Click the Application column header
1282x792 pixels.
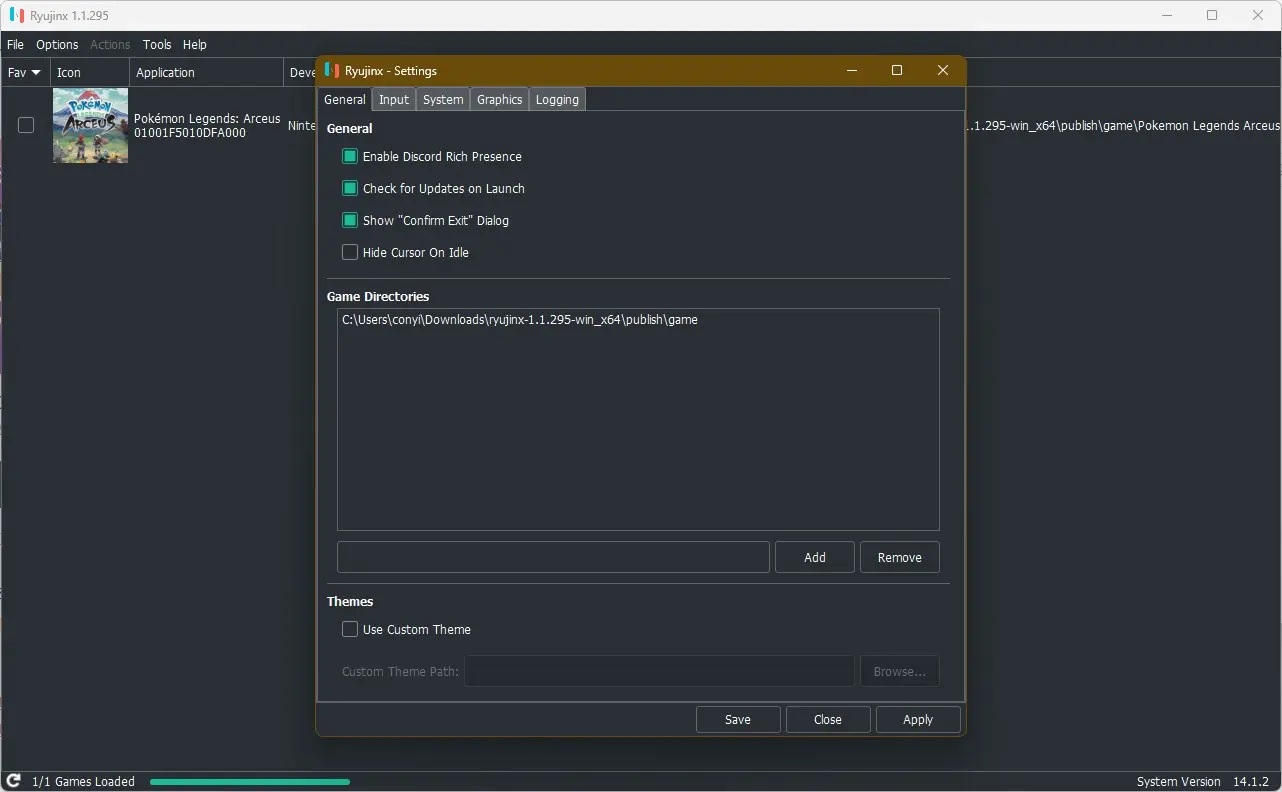[x=207, y=72]
